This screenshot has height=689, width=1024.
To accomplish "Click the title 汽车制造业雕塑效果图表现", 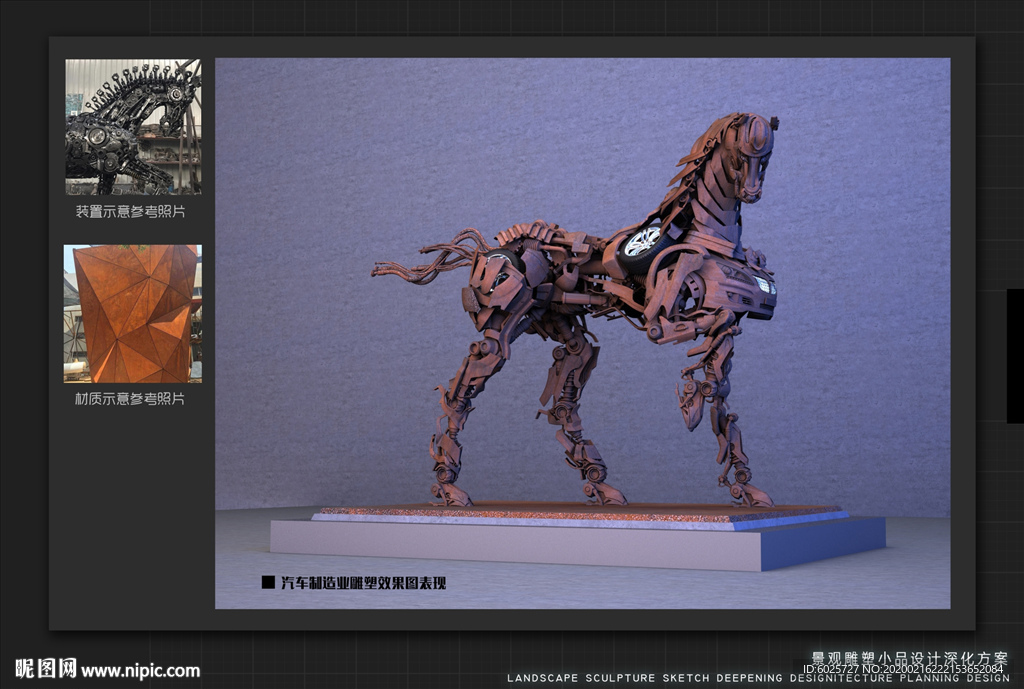I will pyautogui.click(x=363, y=583).
